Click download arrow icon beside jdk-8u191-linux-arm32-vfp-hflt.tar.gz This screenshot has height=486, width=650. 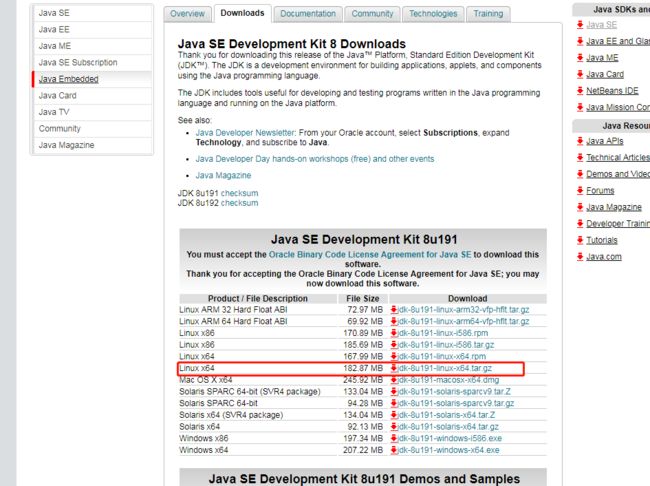(394, 310)
